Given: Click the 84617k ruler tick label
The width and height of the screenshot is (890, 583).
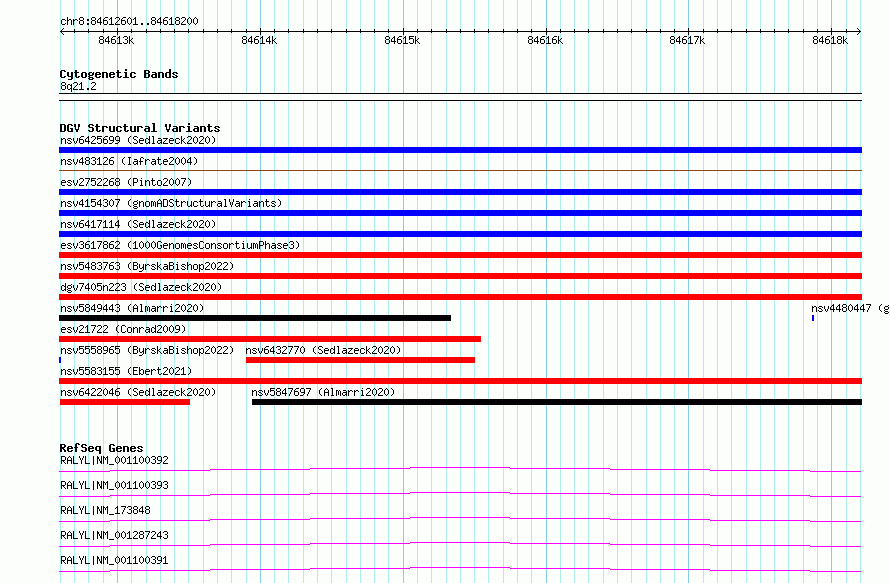Looking at the screenshot, I should (x=687, y=40).
